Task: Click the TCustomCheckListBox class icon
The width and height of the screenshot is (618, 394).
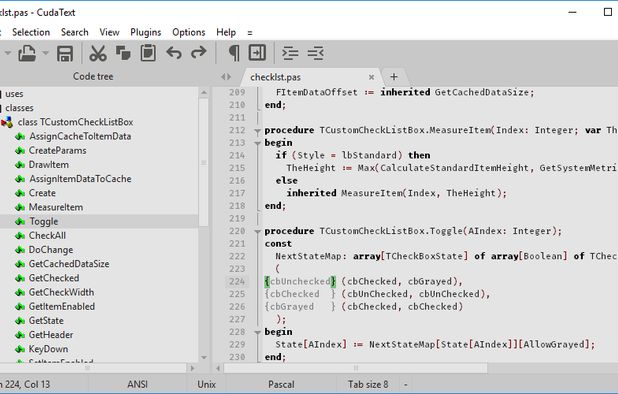Action: click(x=7, y=122)
